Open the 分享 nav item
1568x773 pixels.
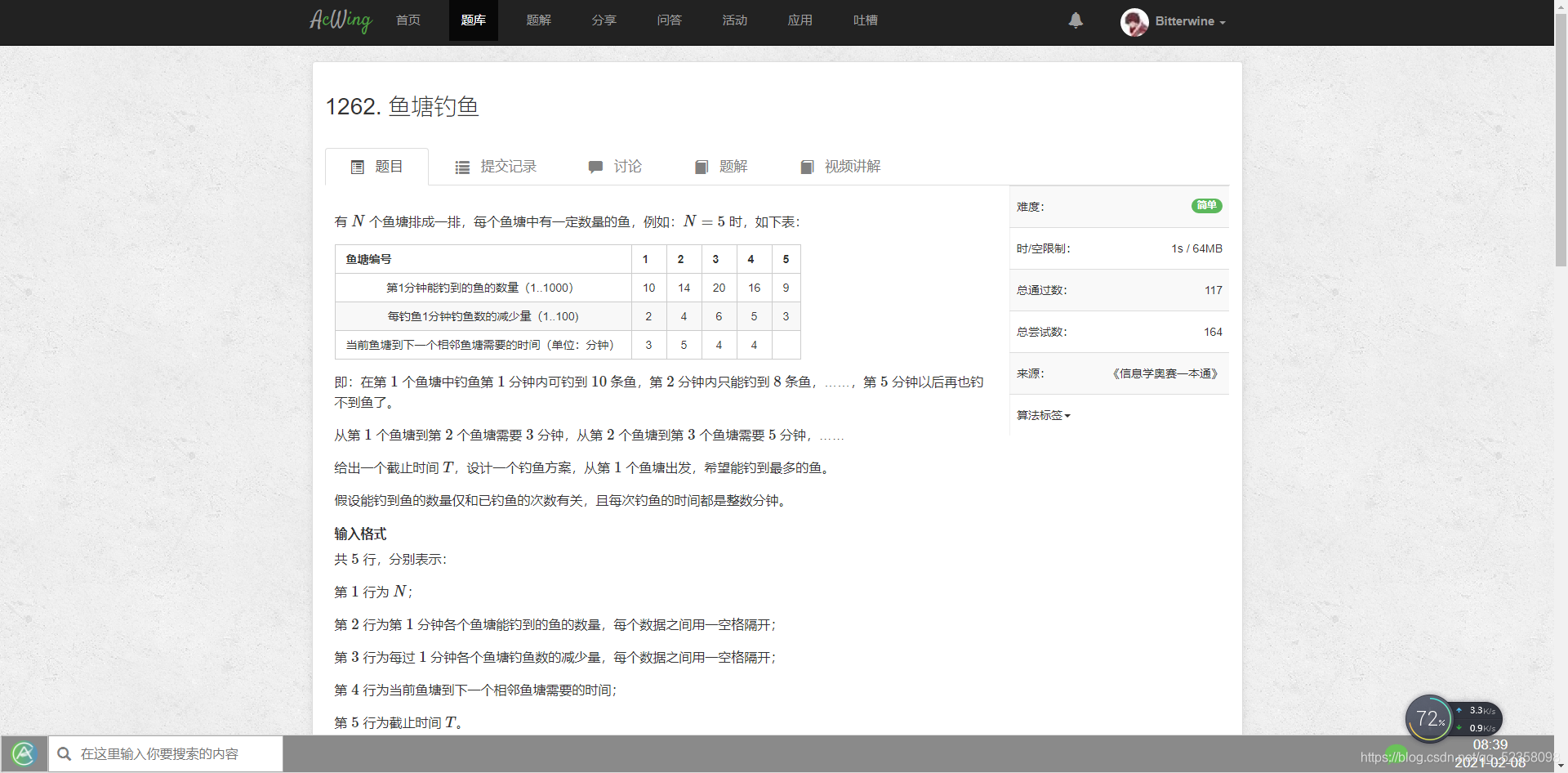pos(604,20)
